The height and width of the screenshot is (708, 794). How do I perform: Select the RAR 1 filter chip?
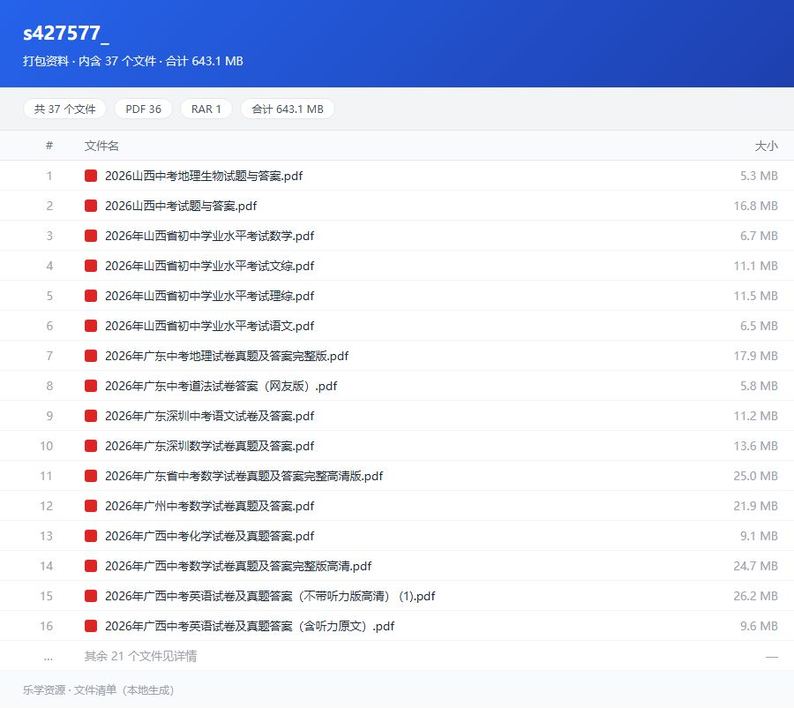click(x=206, y=109)
